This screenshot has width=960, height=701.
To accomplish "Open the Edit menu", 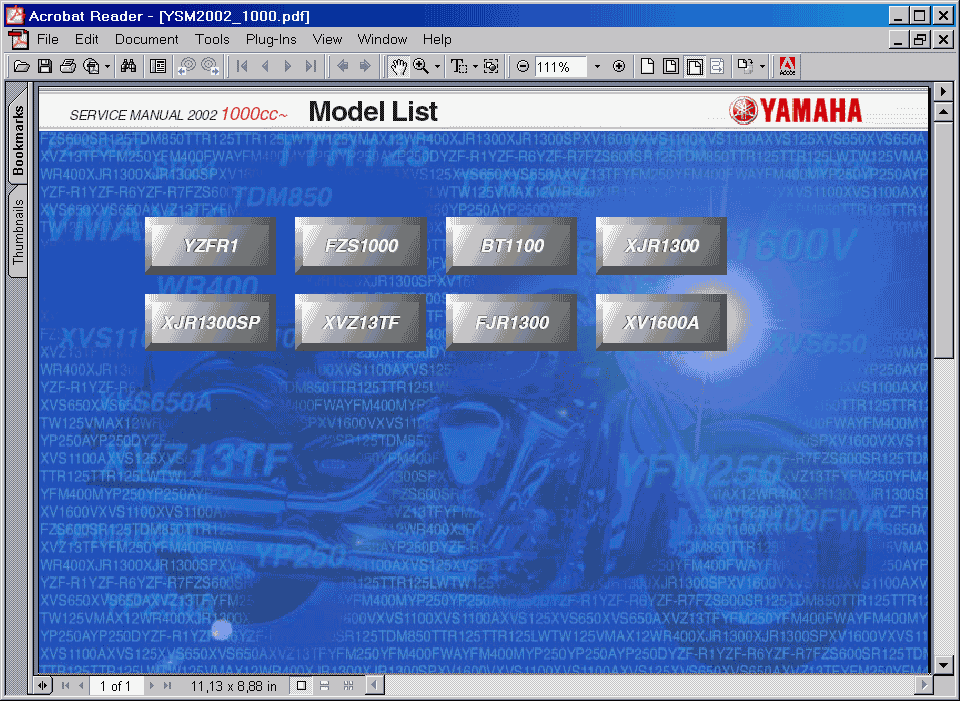I will point(86,39).
